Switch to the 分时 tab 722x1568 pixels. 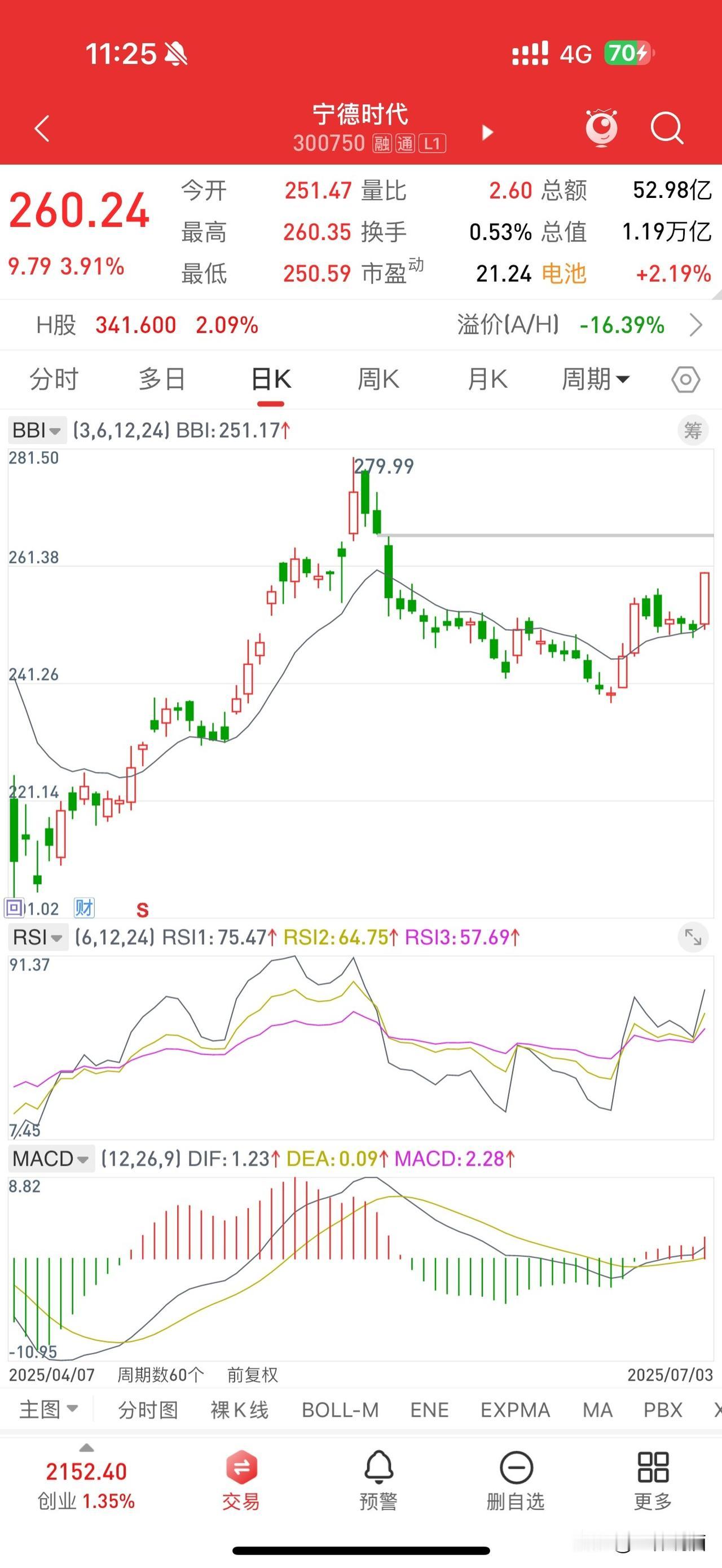(54, 379)
